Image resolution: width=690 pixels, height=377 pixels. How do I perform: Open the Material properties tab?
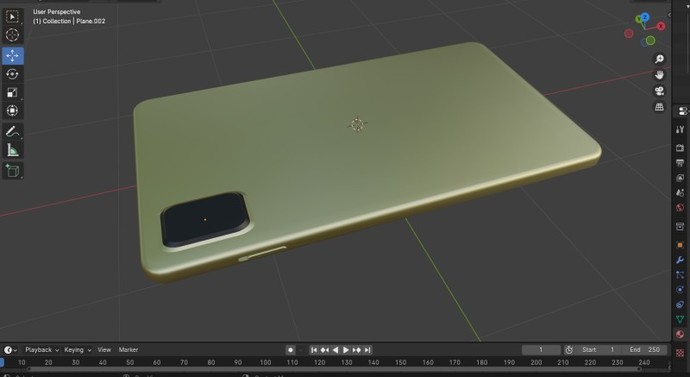[680, 334]
